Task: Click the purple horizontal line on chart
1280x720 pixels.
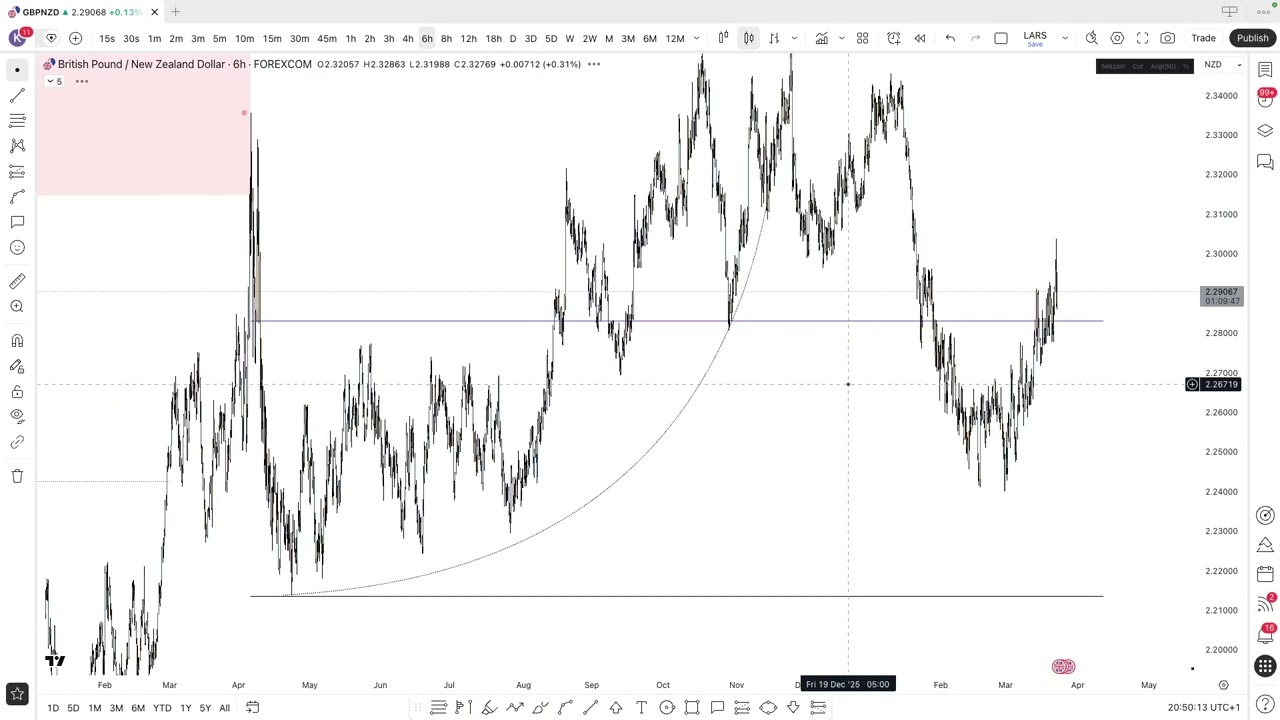Action: click(x=678, y=321)
